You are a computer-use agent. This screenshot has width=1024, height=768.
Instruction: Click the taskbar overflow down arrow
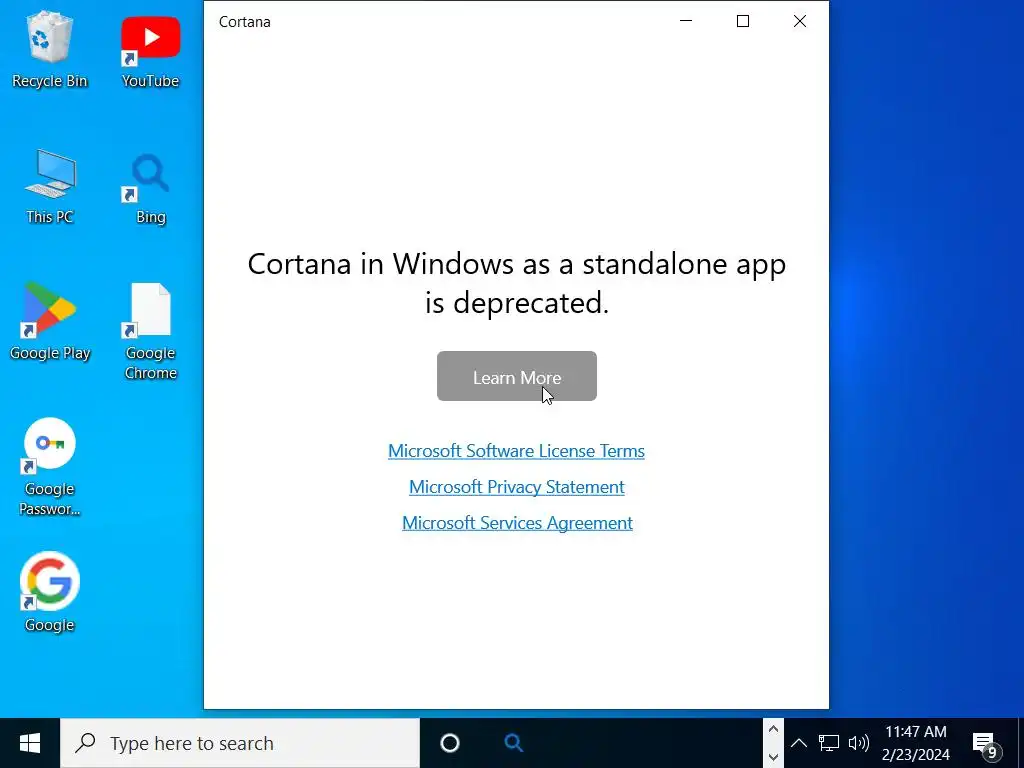[773, 757]
